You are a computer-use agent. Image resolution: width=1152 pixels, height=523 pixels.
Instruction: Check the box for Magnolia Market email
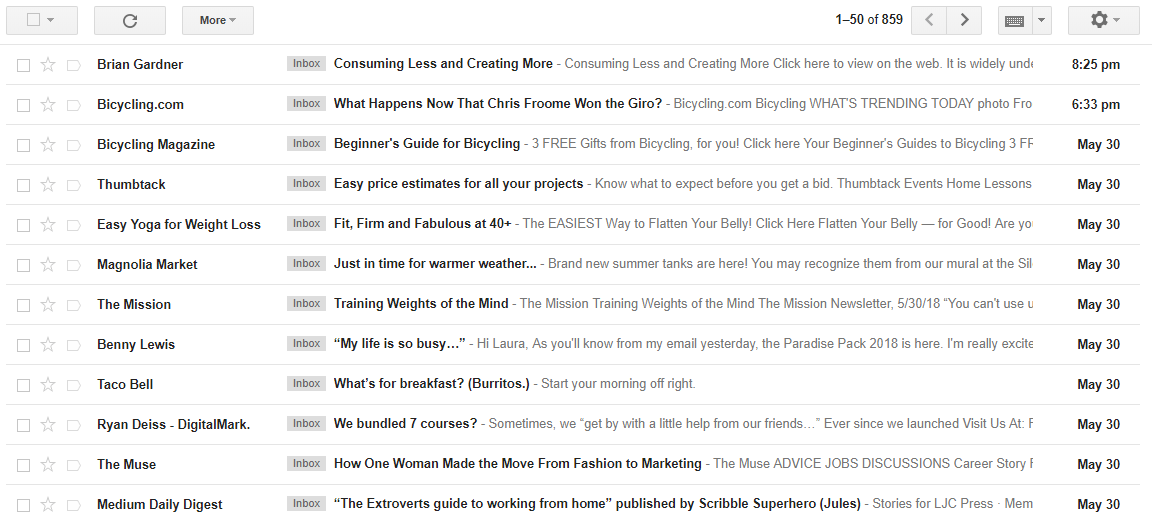(x=24, y=265)
